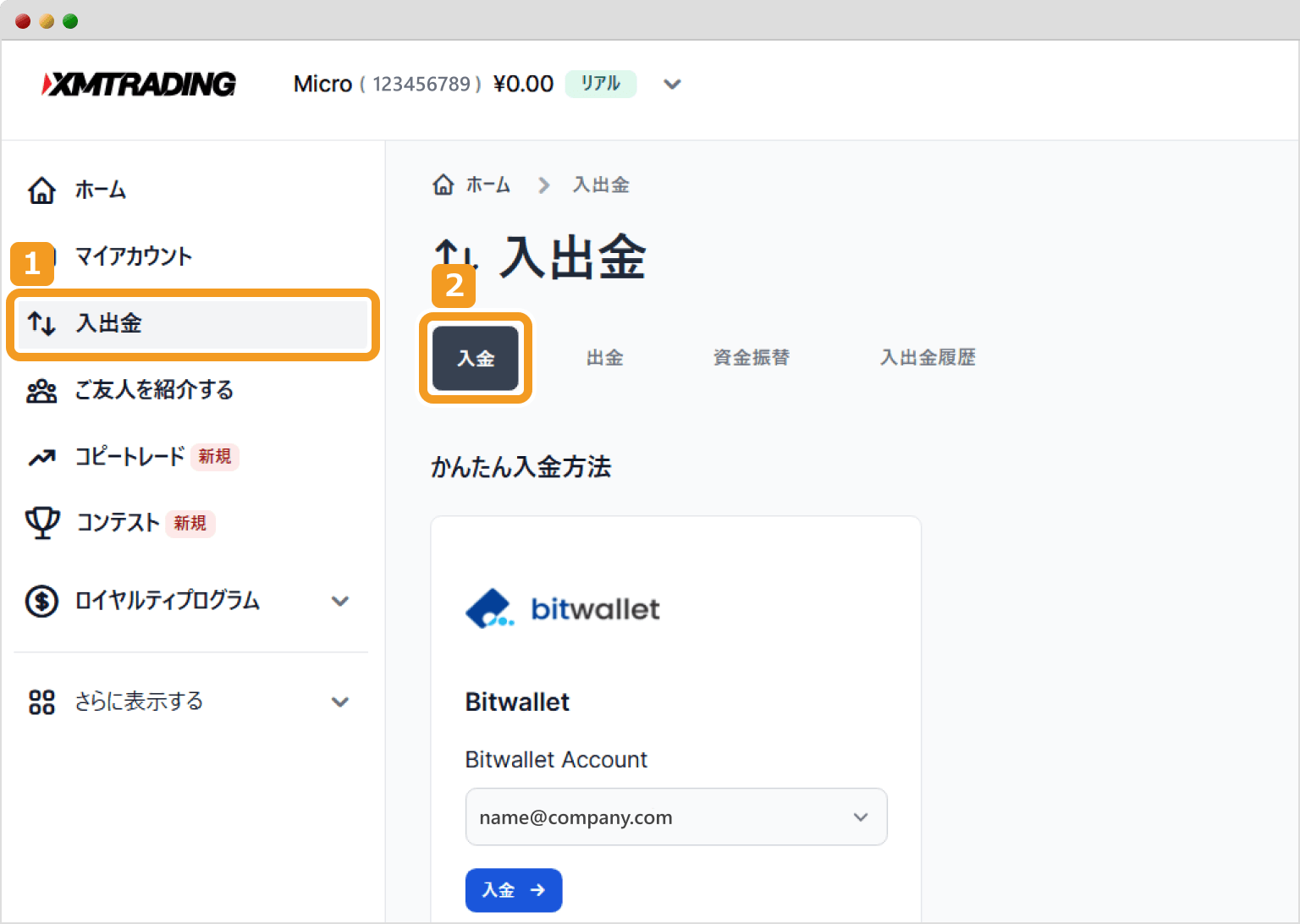Click the home icon in the sidebar
Screen dimensions: 1300x924
pyautogui.click(x=41, y=190)
